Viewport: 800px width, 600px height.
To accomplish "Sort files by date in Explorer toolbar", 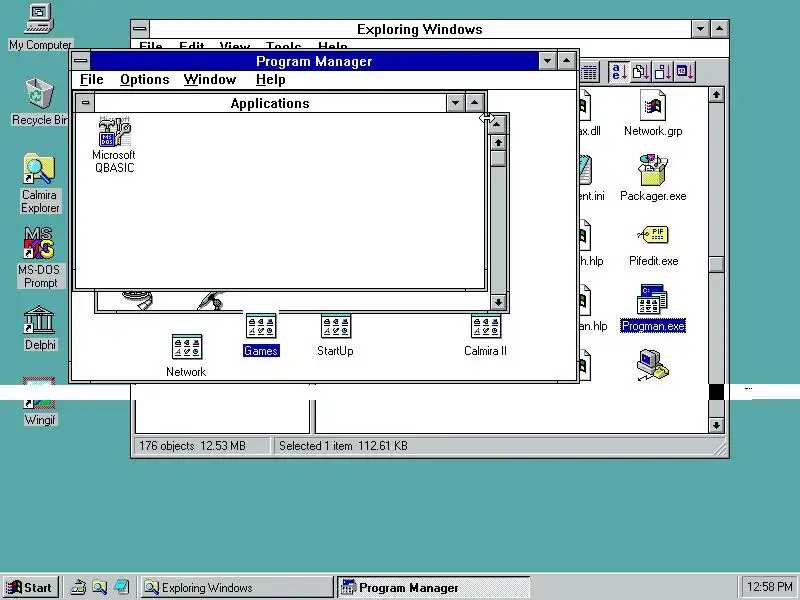I will pos(684,72).
